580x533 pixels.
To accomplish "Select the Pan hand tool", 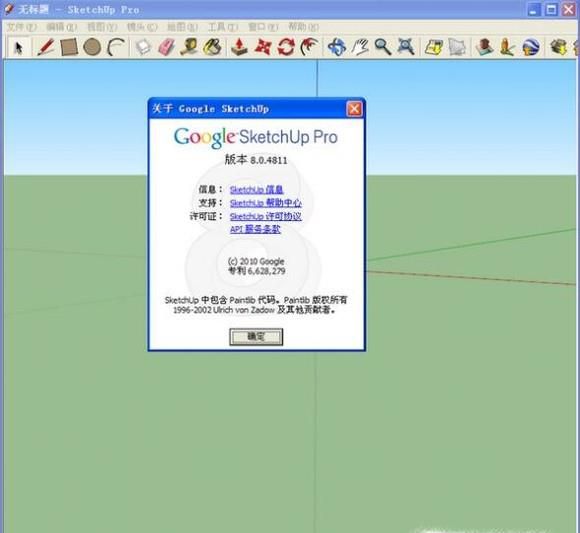I will (x=360, y=47).
